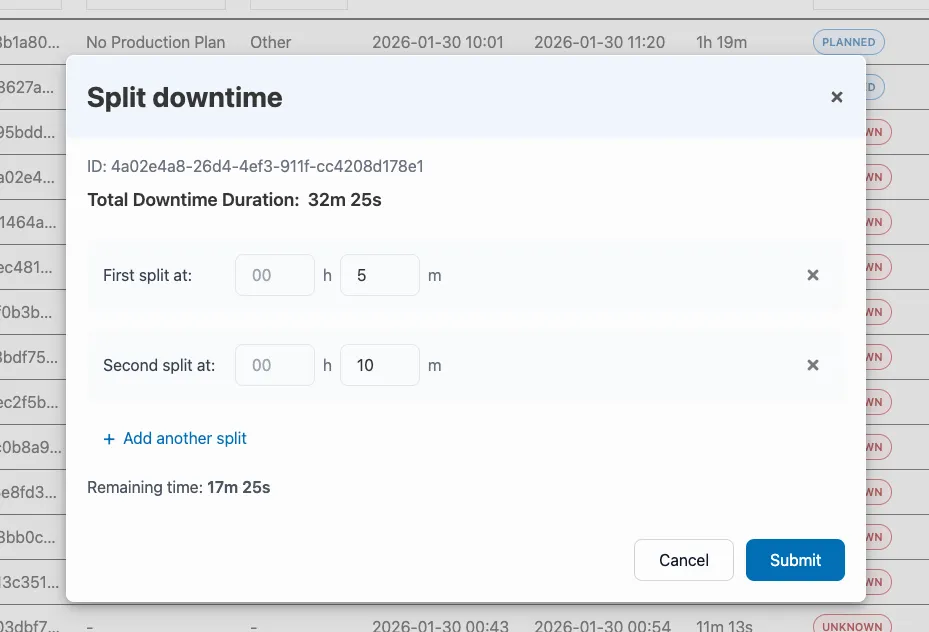
Task: Click the plus icon to add another split
Action: 109,439
